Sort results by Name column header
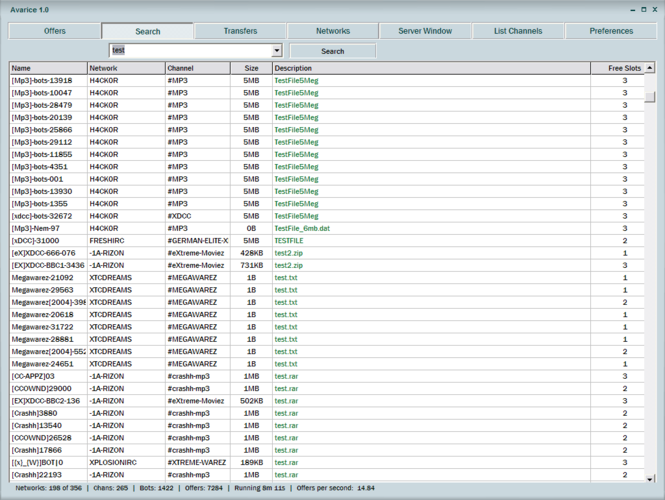The width and height of the screenshot is (665, 500). [47, 68]
